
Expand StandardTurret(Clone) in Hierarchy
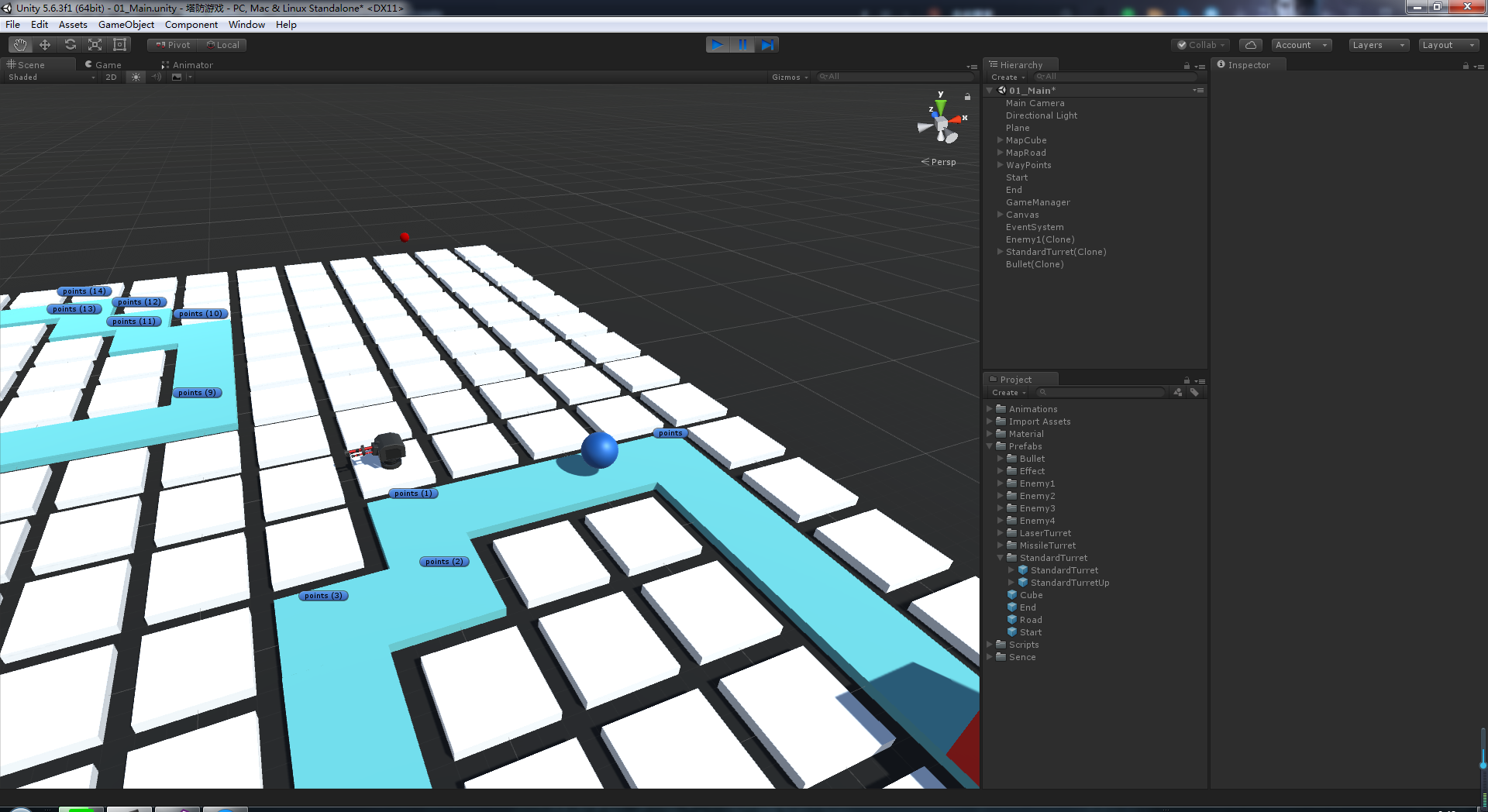pos(1000,252)
